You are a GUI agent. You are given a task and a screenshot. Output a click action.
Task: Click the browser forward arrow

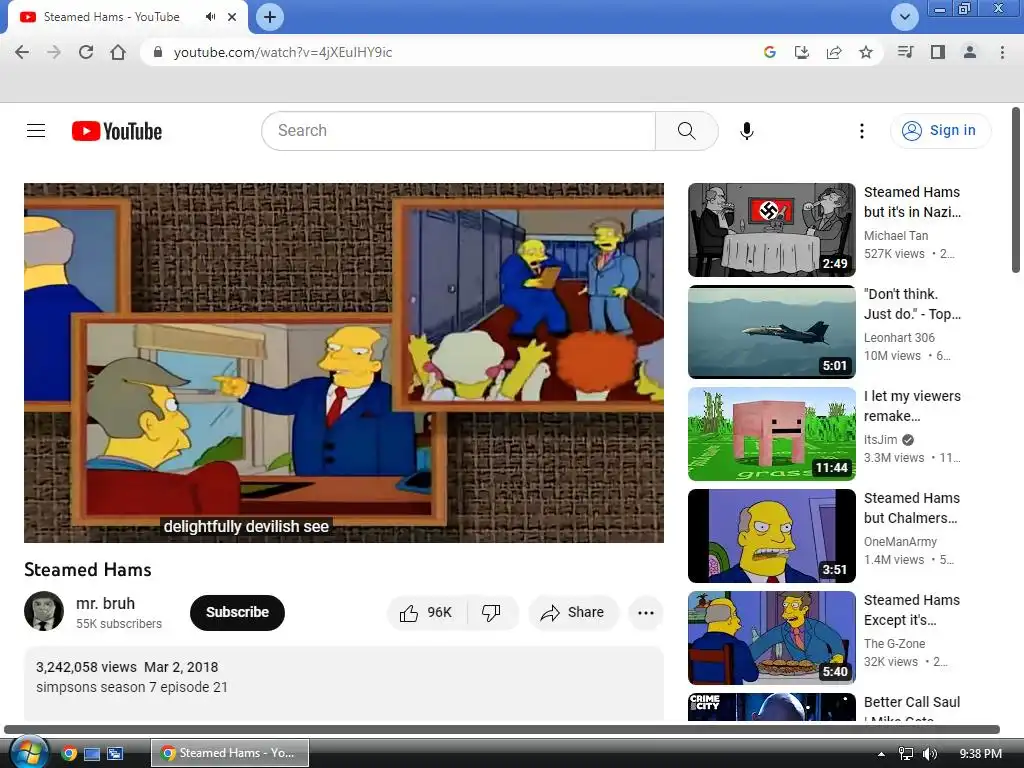[x=54, y=52]
